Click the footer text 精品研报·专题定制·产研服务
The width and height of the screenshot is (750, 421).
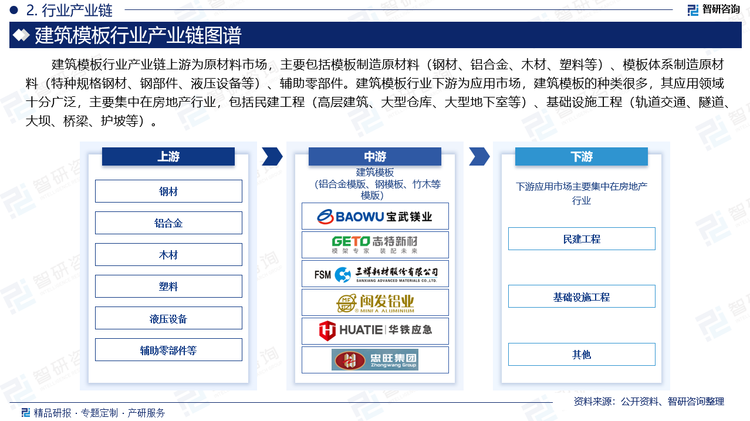point(99,412)
